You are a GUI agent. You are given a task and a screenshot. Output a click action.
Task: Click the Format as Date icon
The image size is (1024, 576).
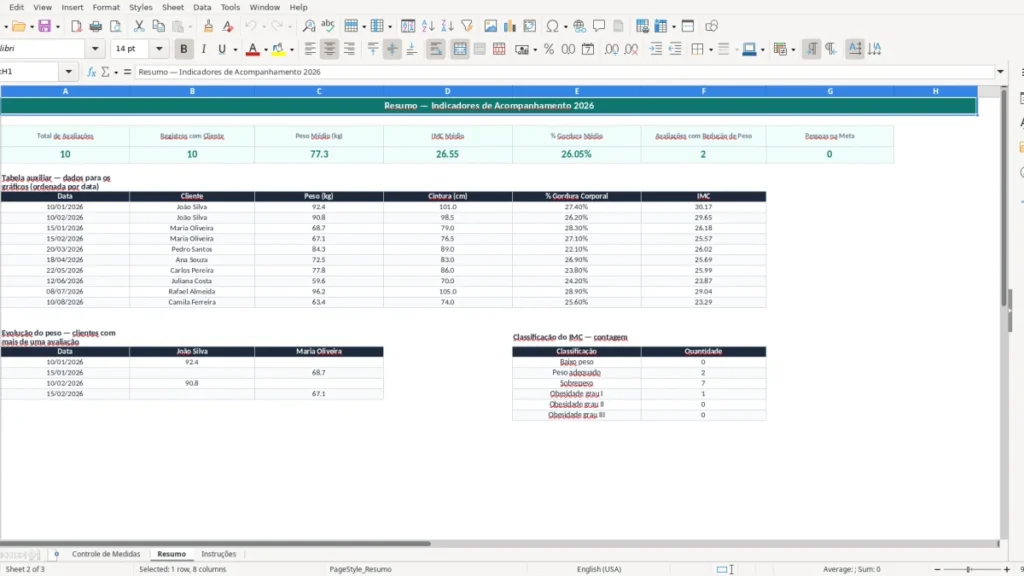pos(588,49)
